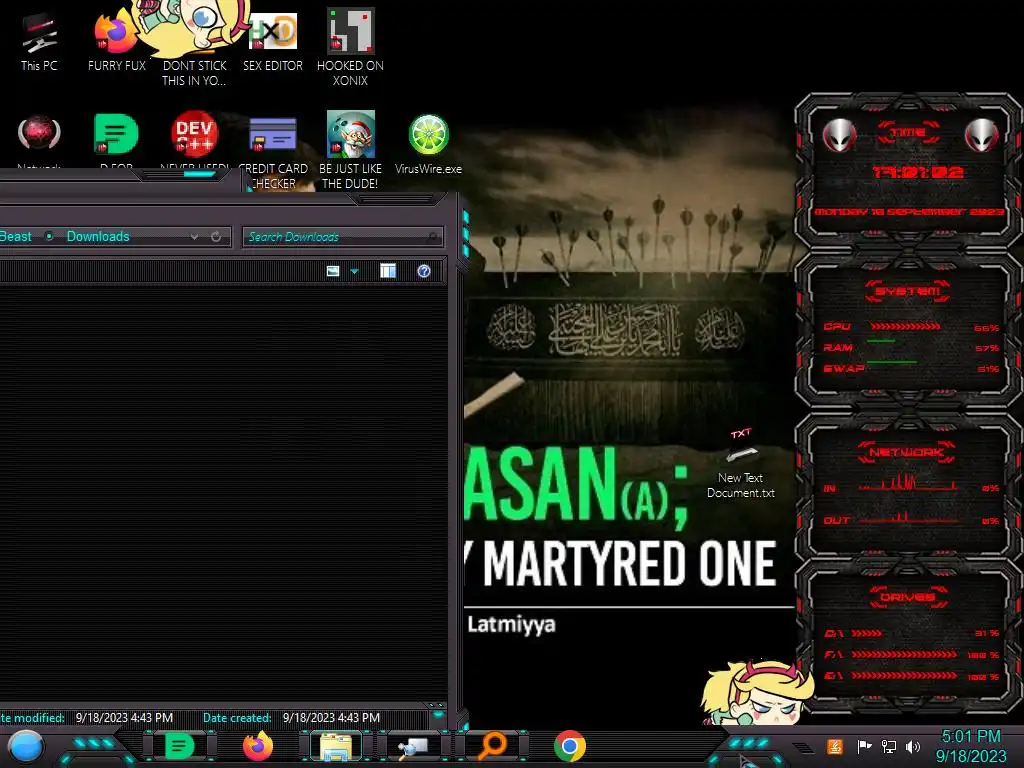Click the Network IN graph
1024x768 pixels.
[x=909, y=483]
